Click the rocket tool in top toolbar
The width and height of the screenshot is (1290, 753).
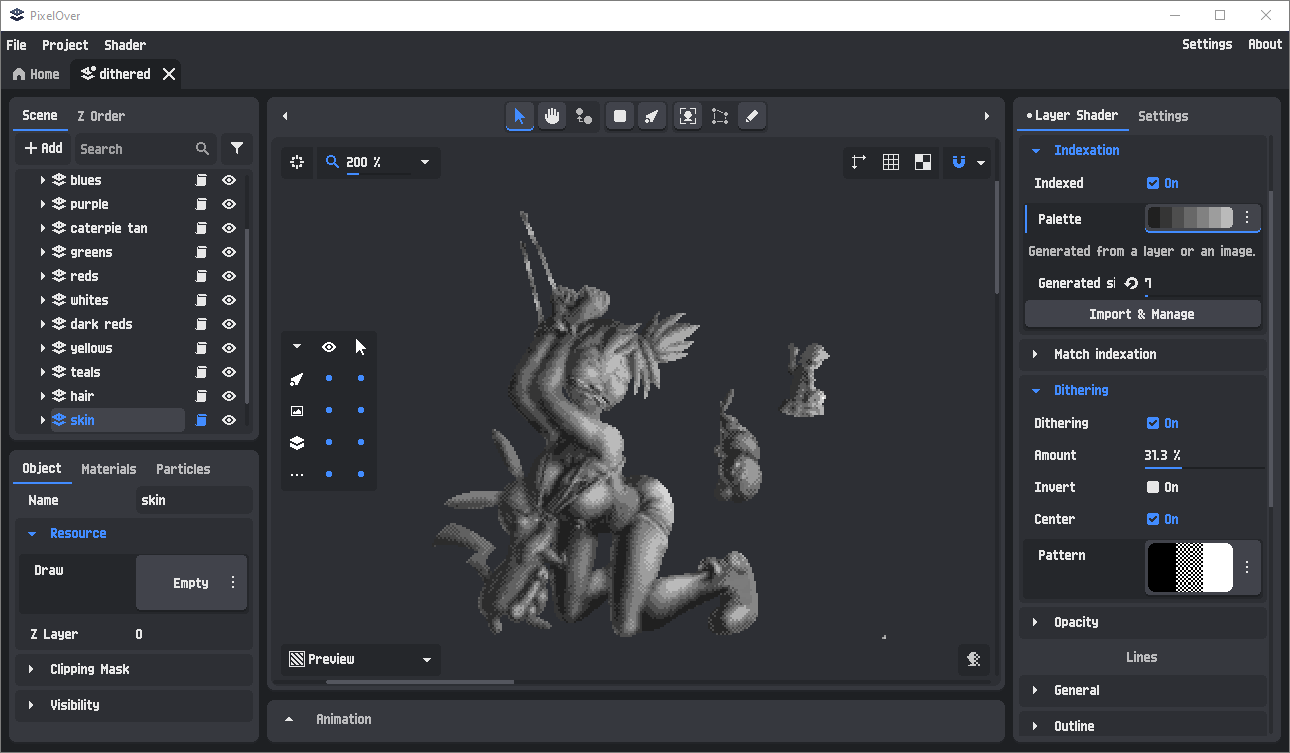click(x=651, y=116)
